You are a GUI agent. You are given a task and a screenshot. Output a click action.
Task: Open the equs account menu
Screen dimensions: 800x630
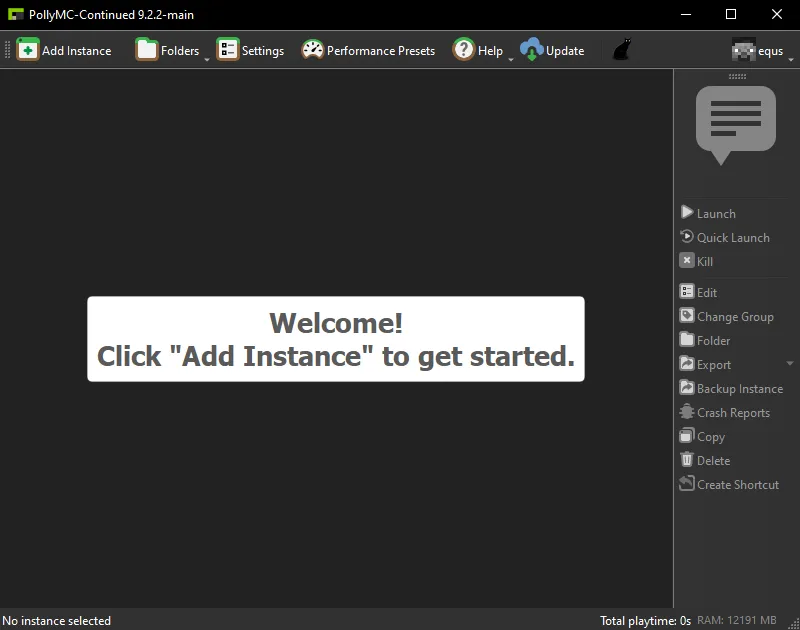coord(757,50)
